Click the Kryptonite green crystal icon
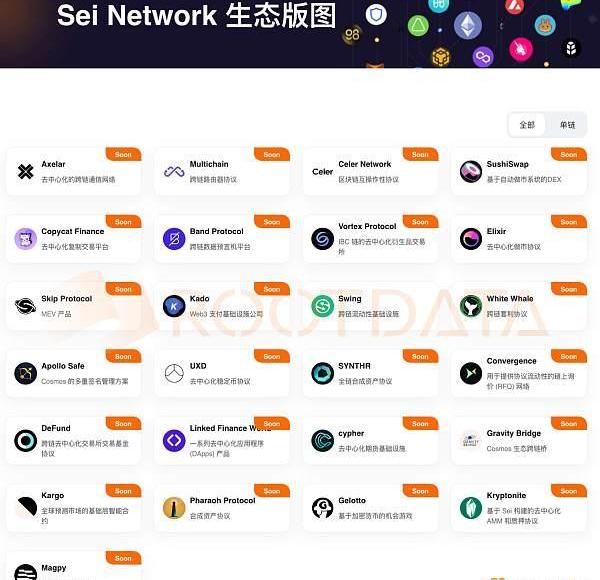The height and width of the screenshot is (580, 600). (471, 508)
